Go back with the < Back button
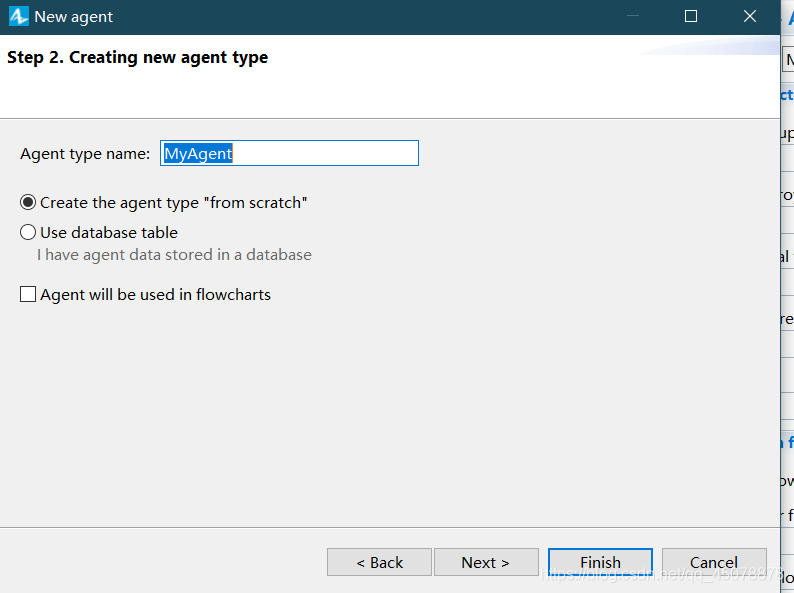Viewport: 794px width, 593px height. coord(379,562)
